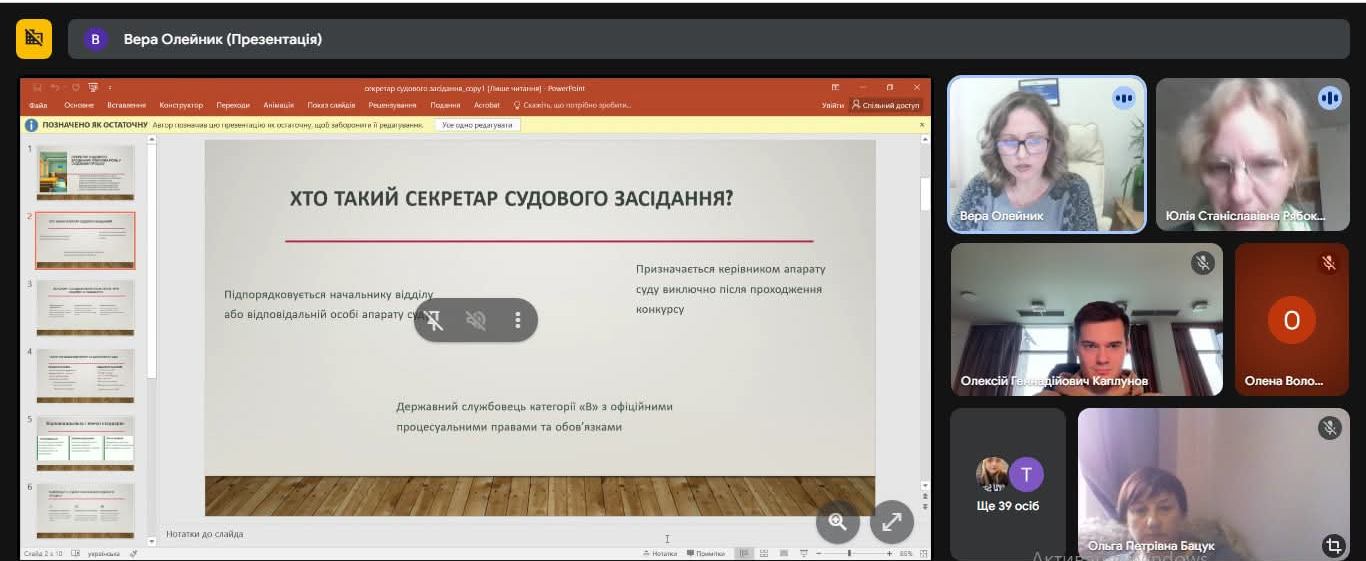Click the Save icon in PowerPoint title bar
The height and width of the screenshot is (561, 1366).
point(37,88)
